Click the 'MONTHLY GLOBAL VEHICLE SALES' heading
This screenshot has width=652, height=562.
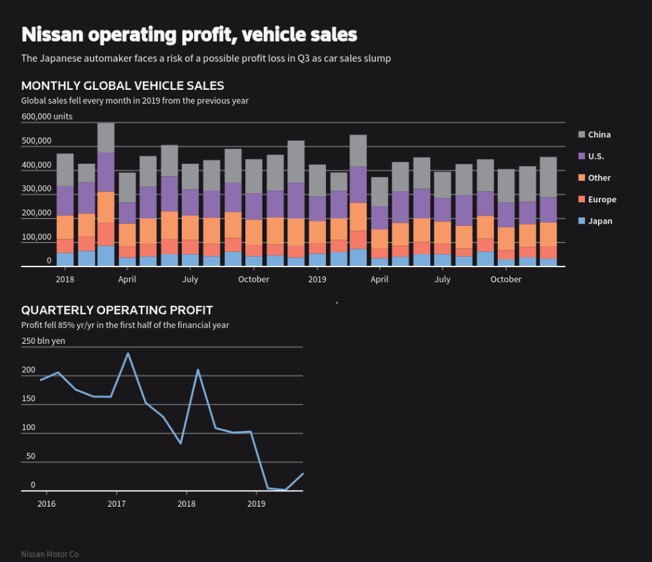[123, 86]
